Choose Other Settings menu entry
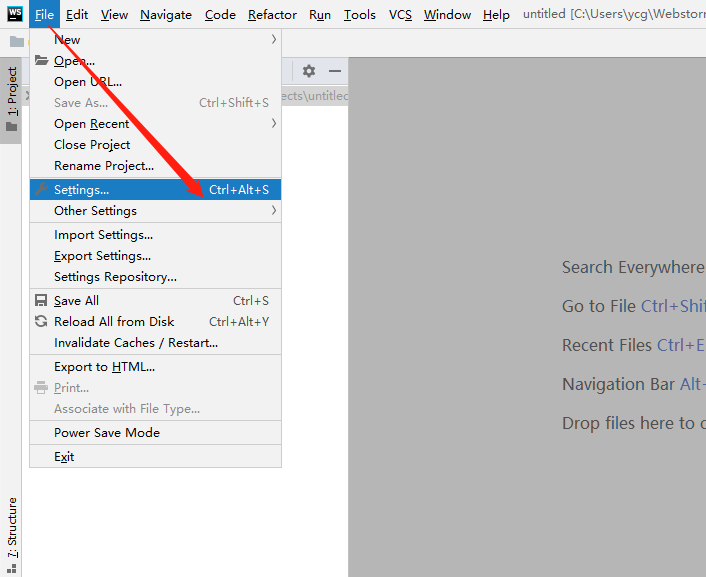706x577 pixels. [155, 210]
